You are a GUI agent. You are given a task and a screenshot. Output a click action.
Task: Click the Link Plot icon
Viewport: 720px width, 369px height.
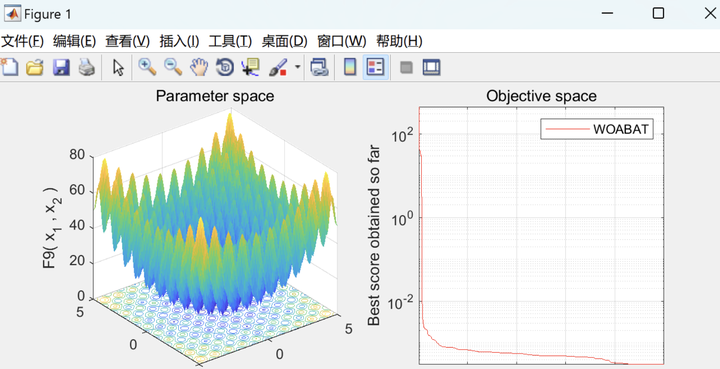point(319,67)
